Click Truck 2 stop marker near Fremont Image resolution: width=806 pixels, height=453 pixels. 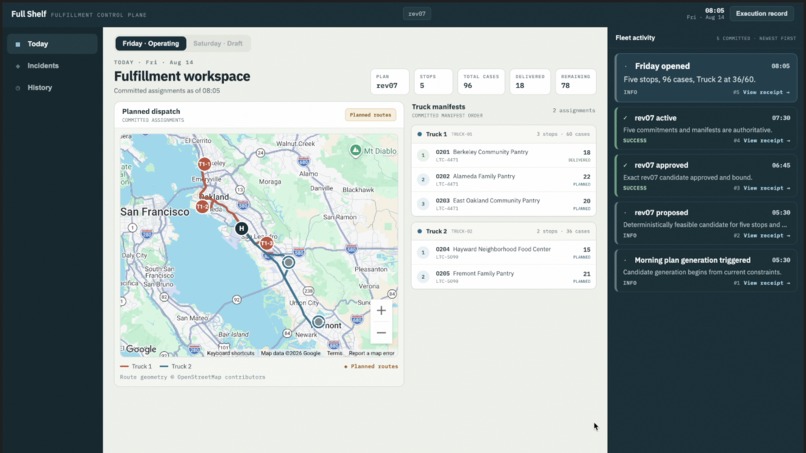318,322
